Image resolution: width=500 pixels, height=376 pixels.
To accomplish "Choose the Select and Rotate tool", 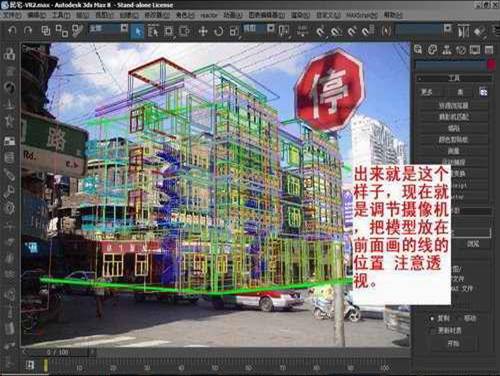I will [219, 31].
